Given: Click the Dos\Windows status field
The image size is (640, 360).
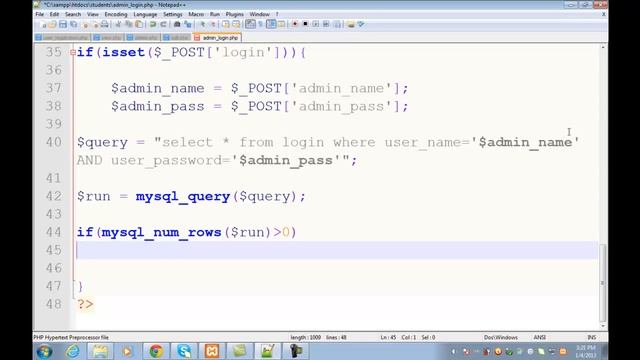Looking at the screenshot, I should (x=501, y=338).
